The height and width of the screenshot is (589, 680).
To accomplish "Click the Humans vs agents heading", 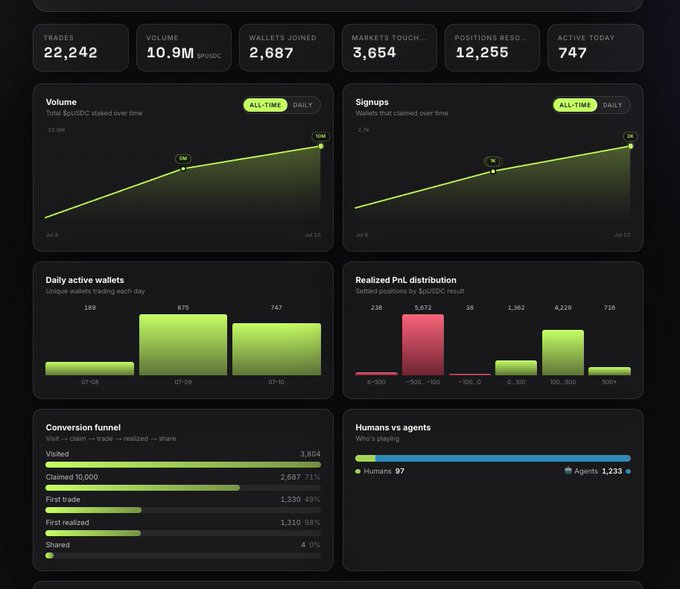I will (x=393, y=428).
